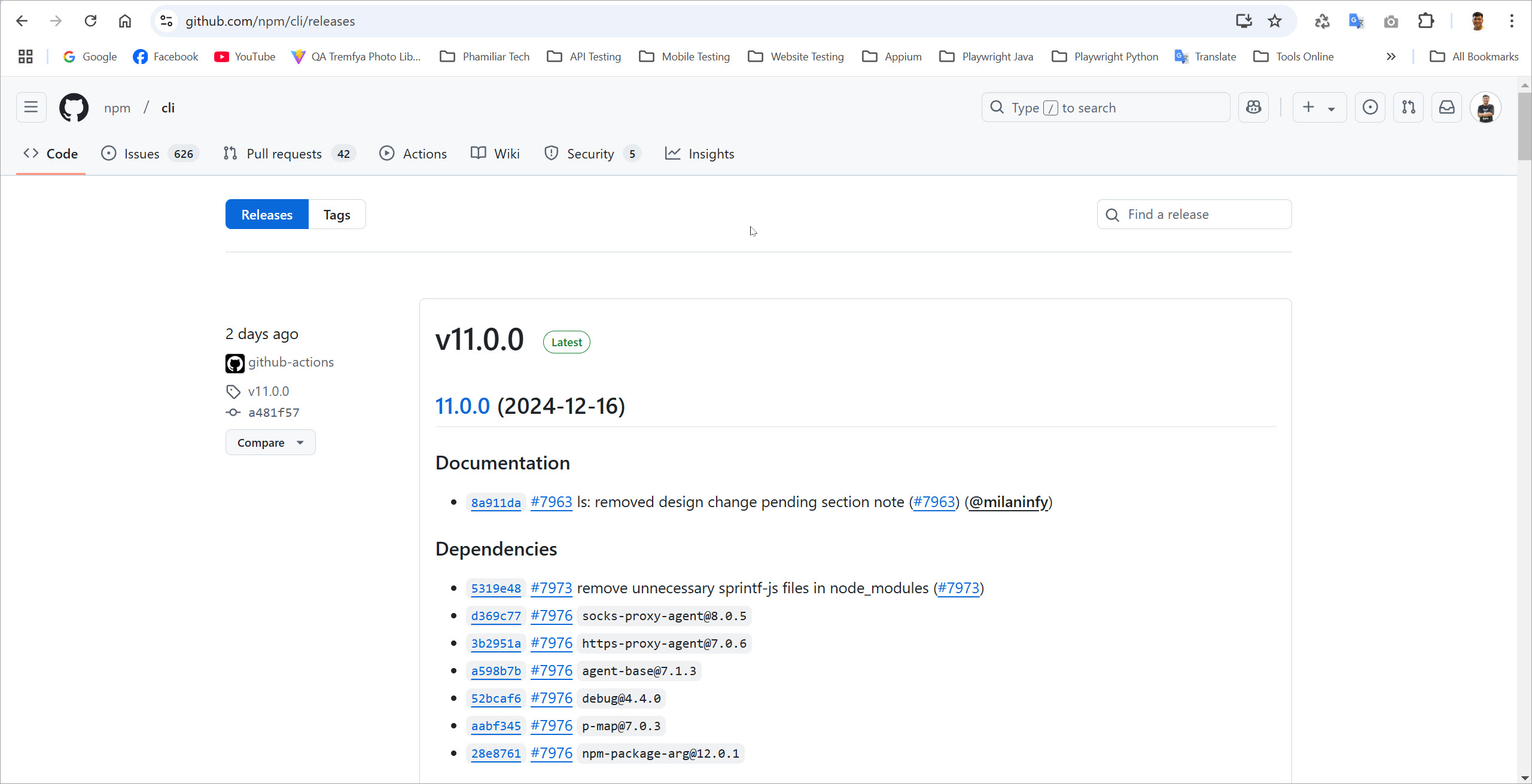Open the Pull requests tab

coord(290,154)
